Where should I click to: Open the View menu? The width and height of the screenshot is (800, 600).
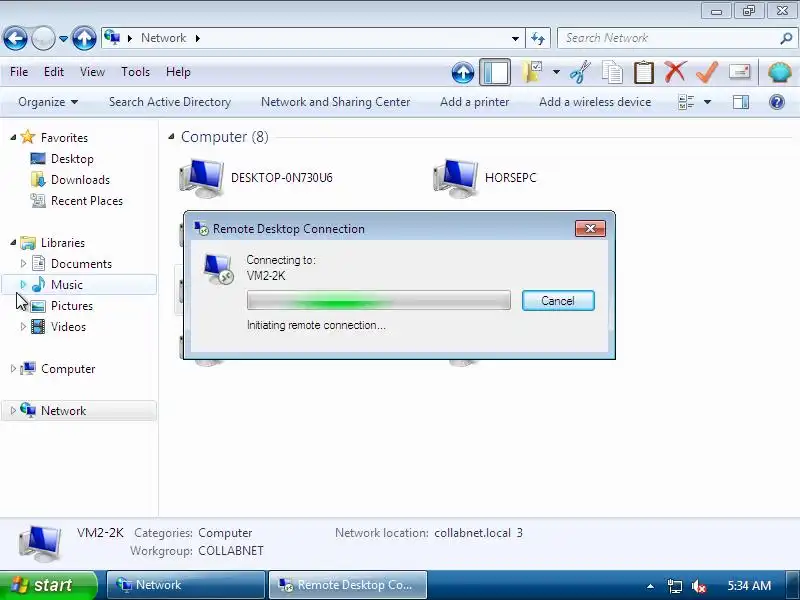[92, 72]
